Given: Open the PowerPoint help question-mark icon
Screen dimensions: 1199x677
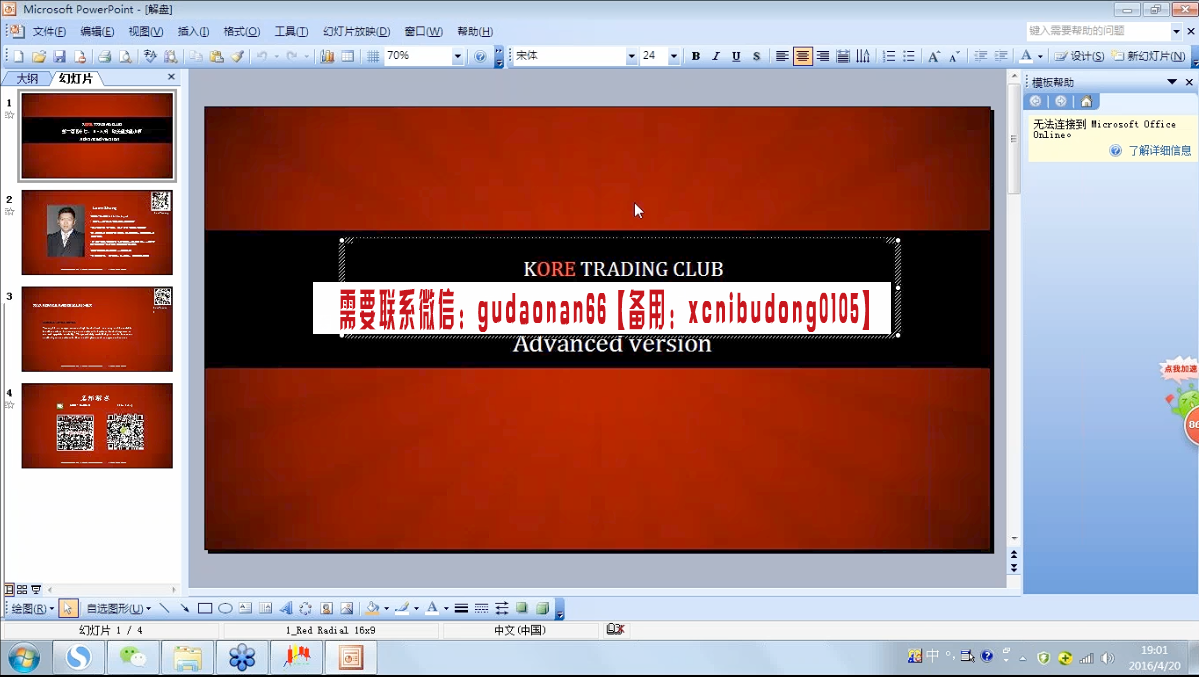Looking at the screenshot, I should (480, 56).
